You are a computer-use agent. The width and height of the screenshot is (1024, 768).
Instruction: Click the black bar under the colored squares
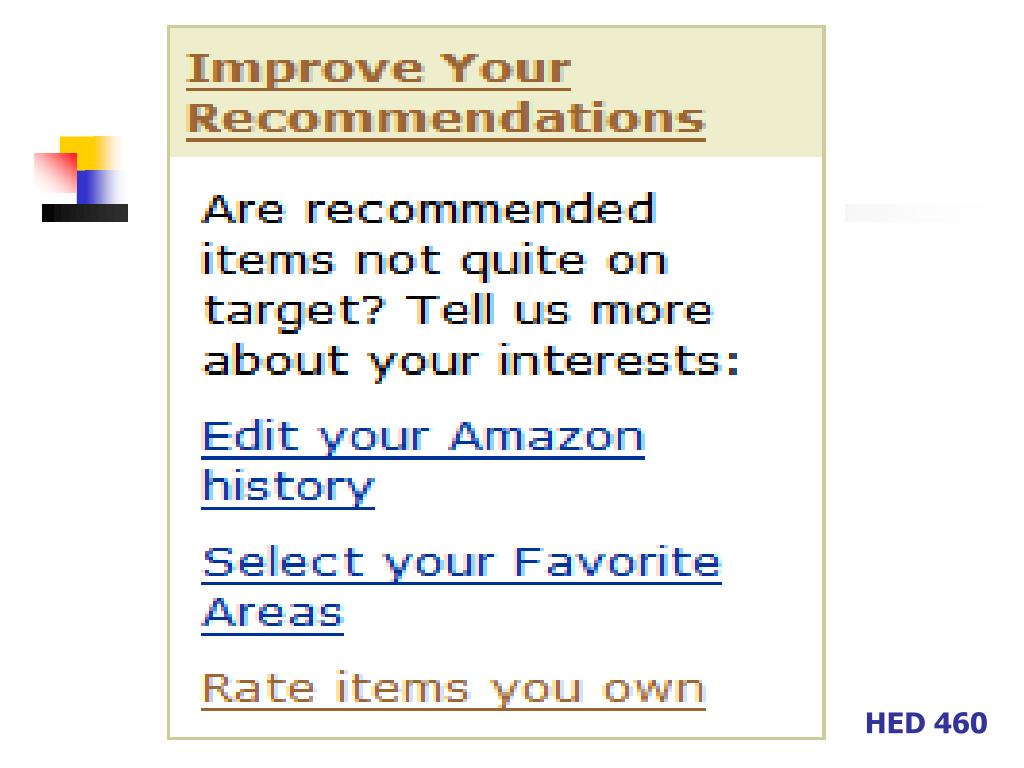(x=85, y=213)
